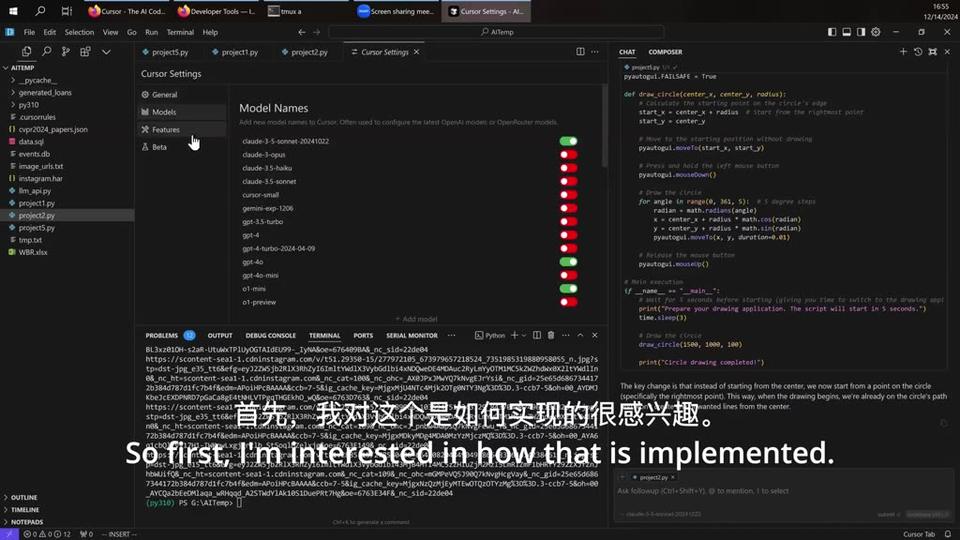Open the Search view icon in sidebar
Viewport: 960px width, 540px height.
coord(47,52)
